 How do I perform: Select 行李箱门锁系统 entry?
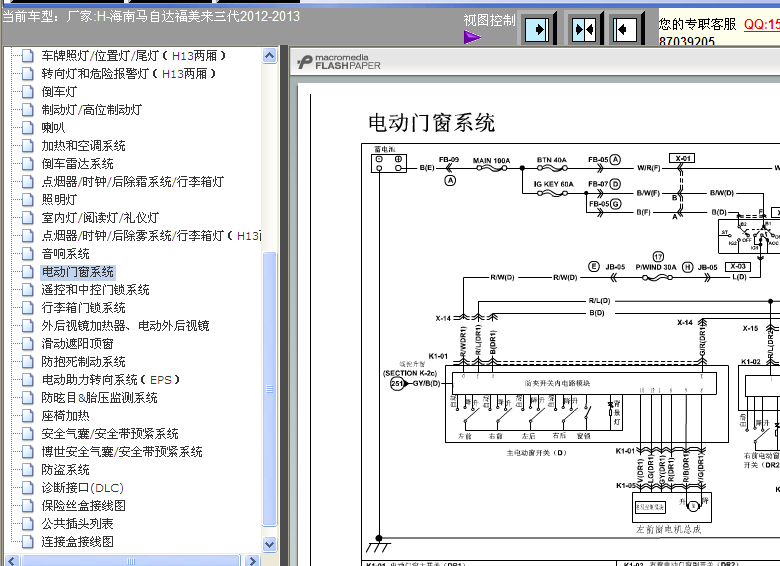click(x=83, y=307)
